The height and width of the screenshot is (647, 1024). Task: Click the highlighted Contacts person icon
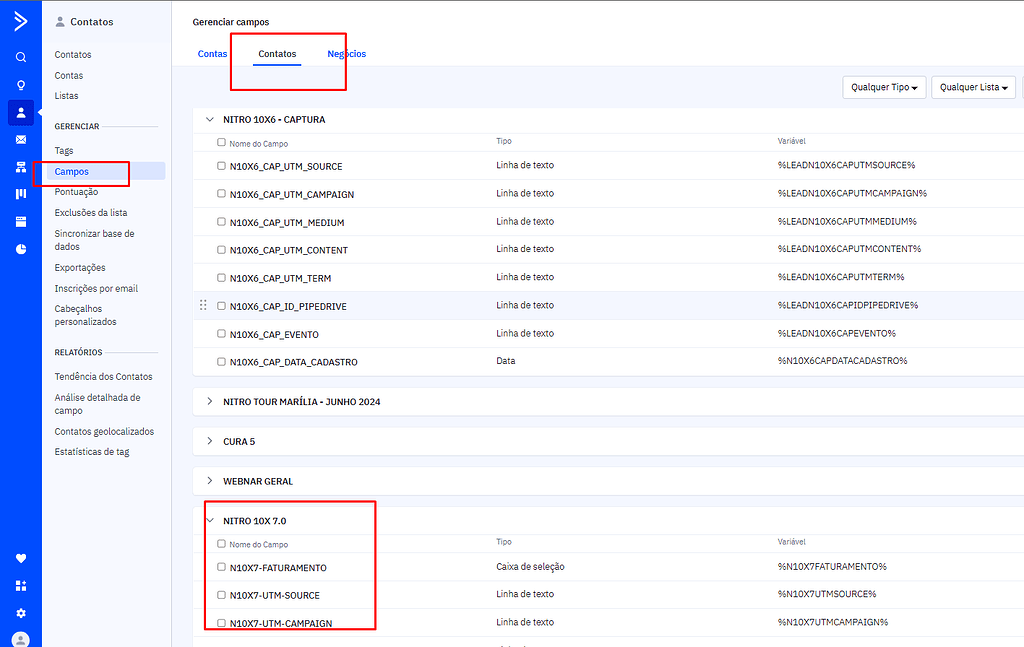(20, 111)
